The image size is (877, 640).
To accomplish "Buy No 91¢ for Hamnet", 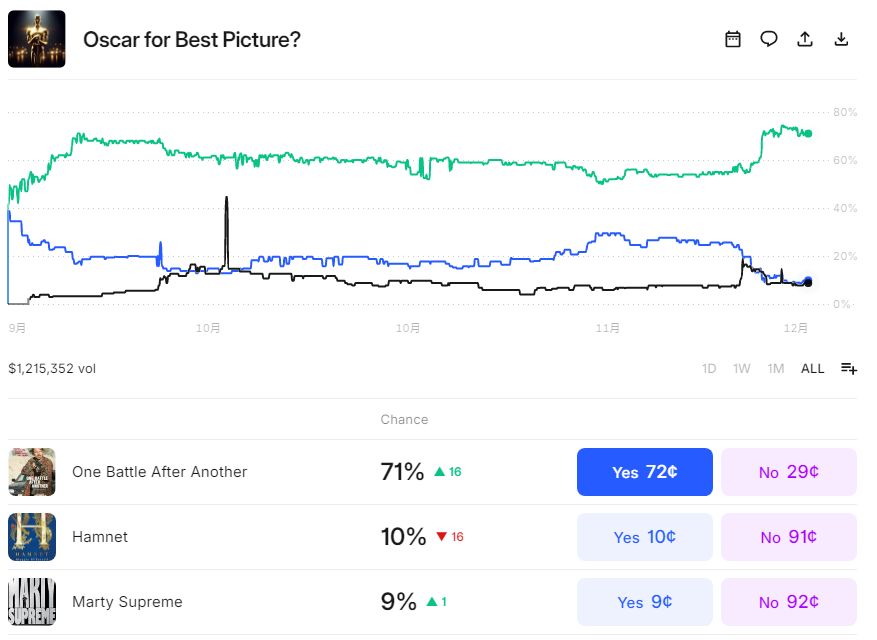I will (x=789, y=537).
